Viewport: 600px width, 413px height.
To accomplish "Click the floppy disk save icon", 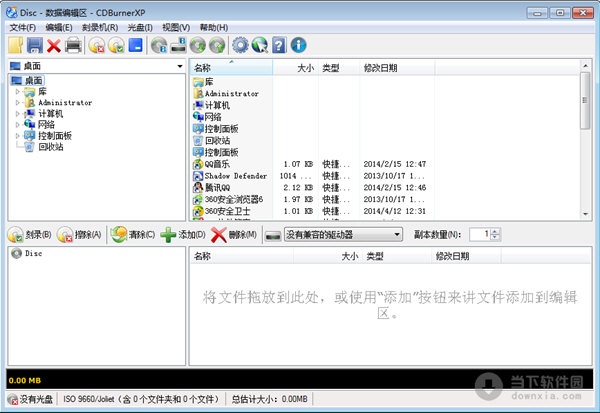I will tap(35, 46).
